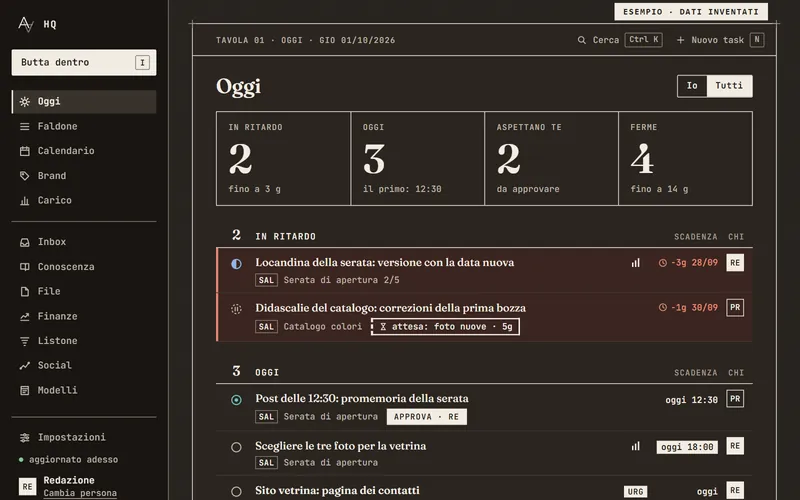Click the Faldone list icon
This screenshot has width=800, height=500.
point(24,127)
